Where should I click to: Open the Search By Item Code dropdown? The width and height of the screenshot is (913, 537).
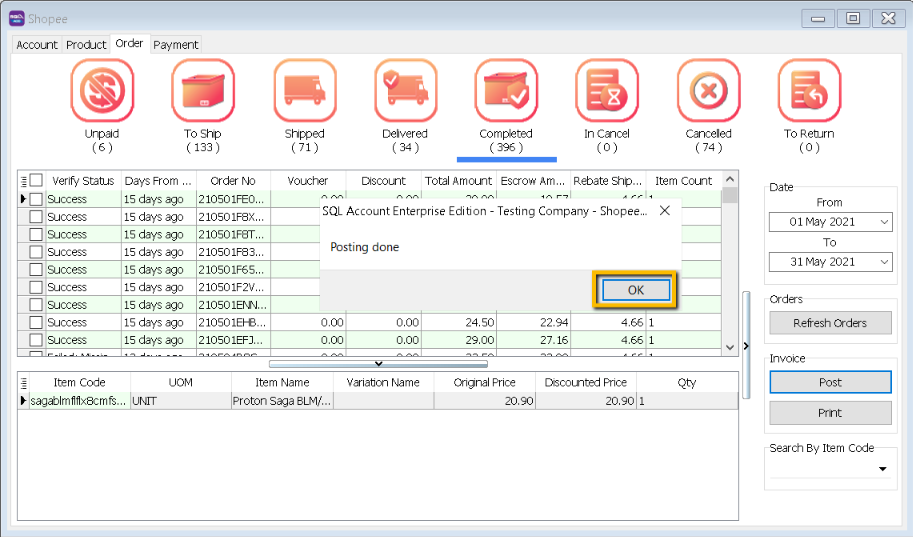click(x=883, y=469)
